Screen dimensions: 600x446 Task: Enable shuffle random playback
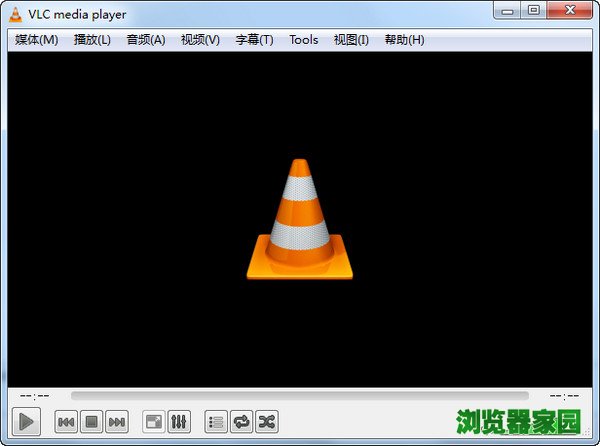(266, 422)
